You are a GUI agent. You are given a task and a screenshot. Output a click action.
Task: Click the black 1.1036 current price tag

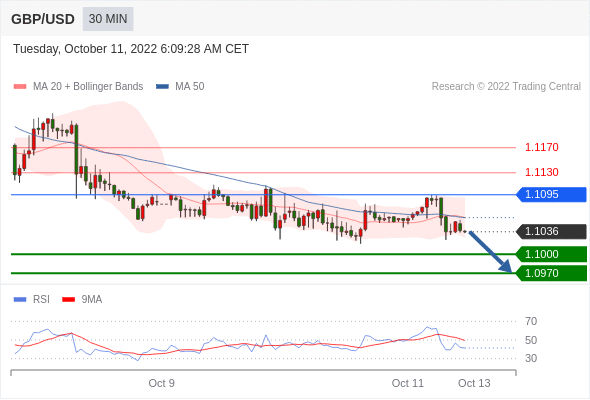coord(551,231)
